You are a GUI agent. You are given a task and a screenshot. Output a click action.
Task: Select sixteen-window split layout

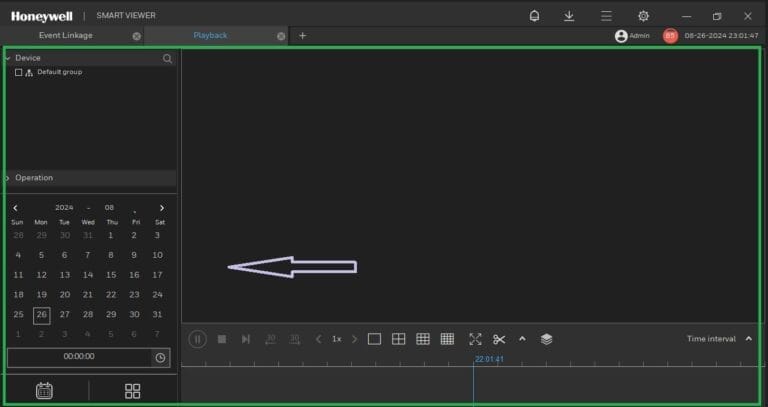click(447, 339)
